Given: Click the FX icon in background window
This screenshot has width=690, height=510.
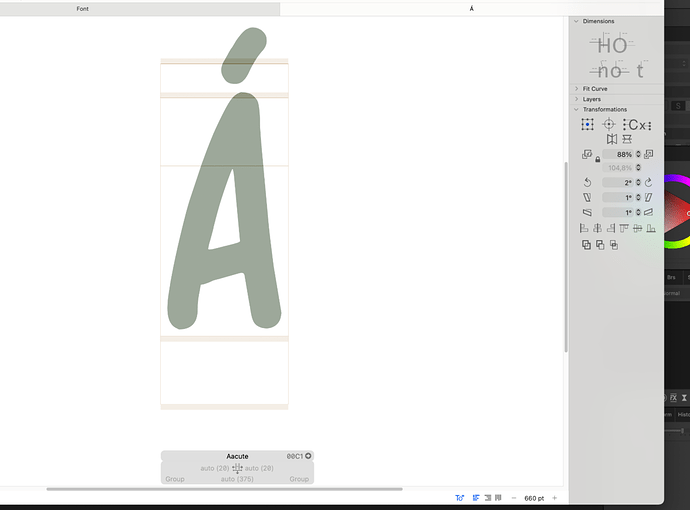Looking at the screenshot, I should [x=673, y=398].
